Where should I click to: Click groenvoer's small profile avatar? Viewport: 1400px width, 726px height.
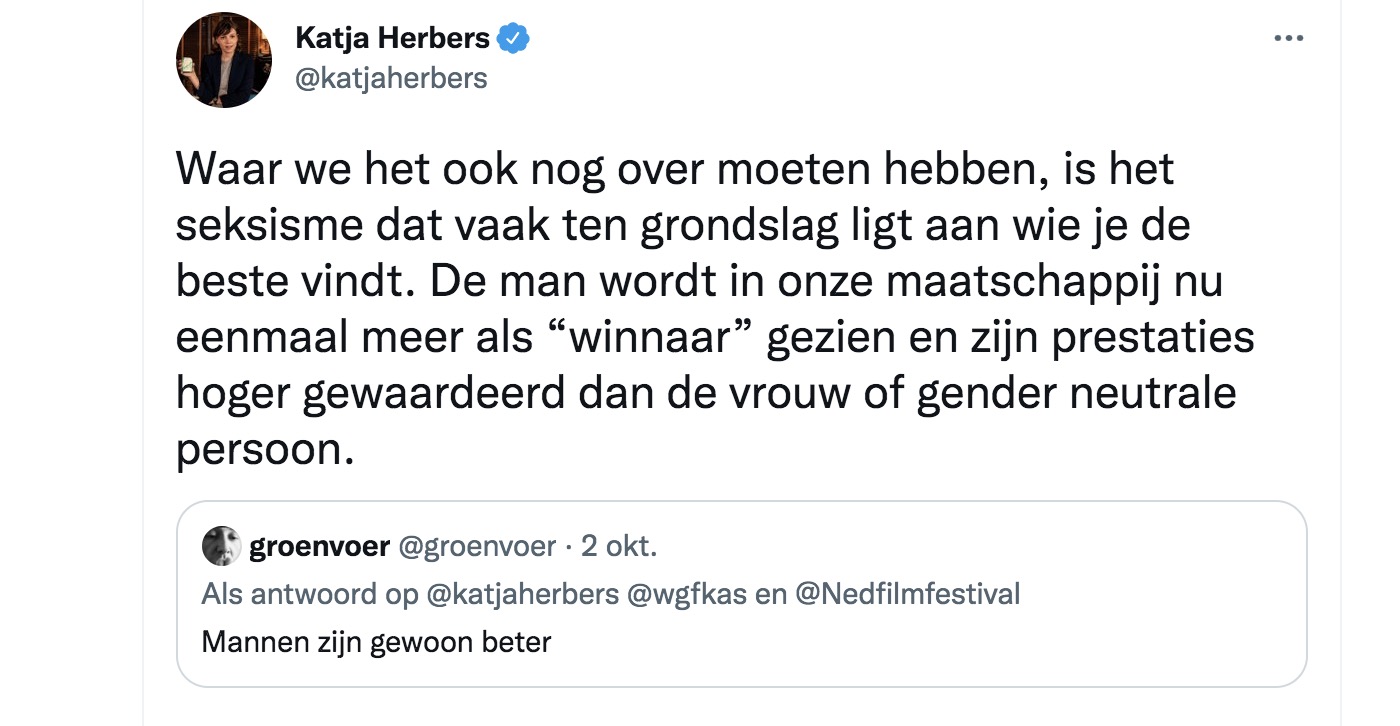(x=220, y=546)
